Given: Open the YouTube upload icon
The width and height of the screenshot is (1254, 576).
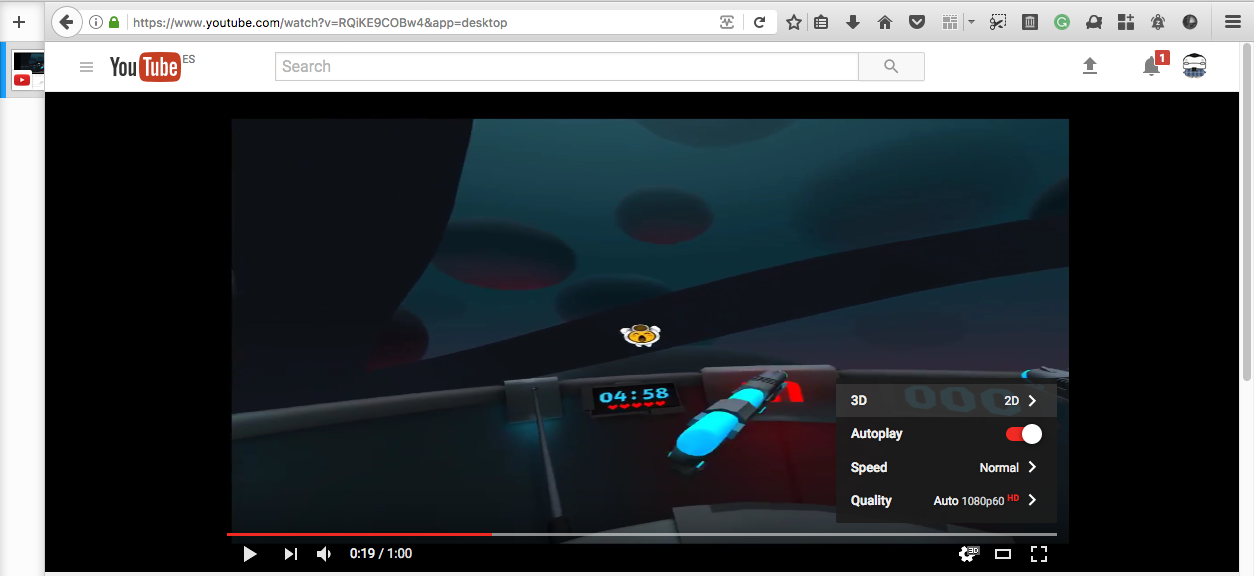Looking at the screenshot, I should (1090, 66).
